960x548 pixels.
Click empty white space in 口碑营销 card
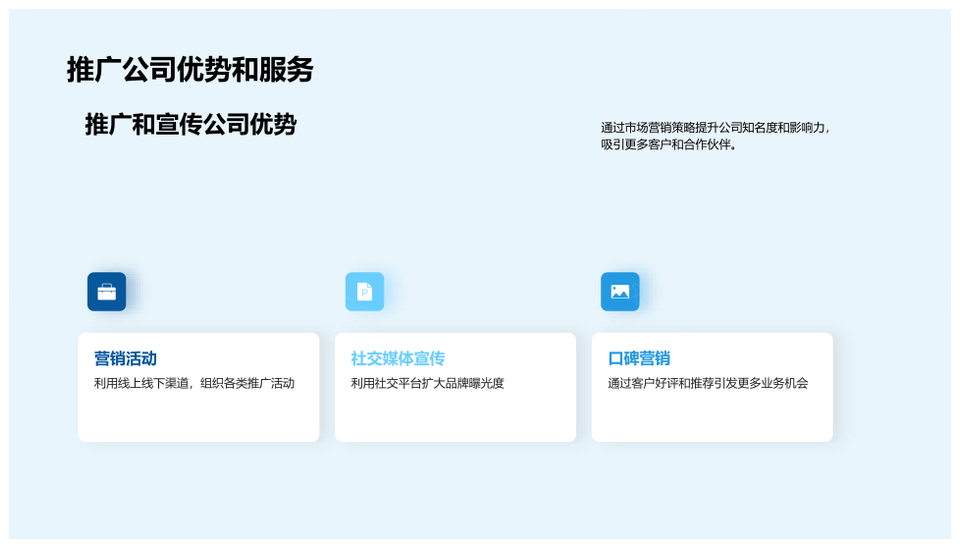pos(712,418)
